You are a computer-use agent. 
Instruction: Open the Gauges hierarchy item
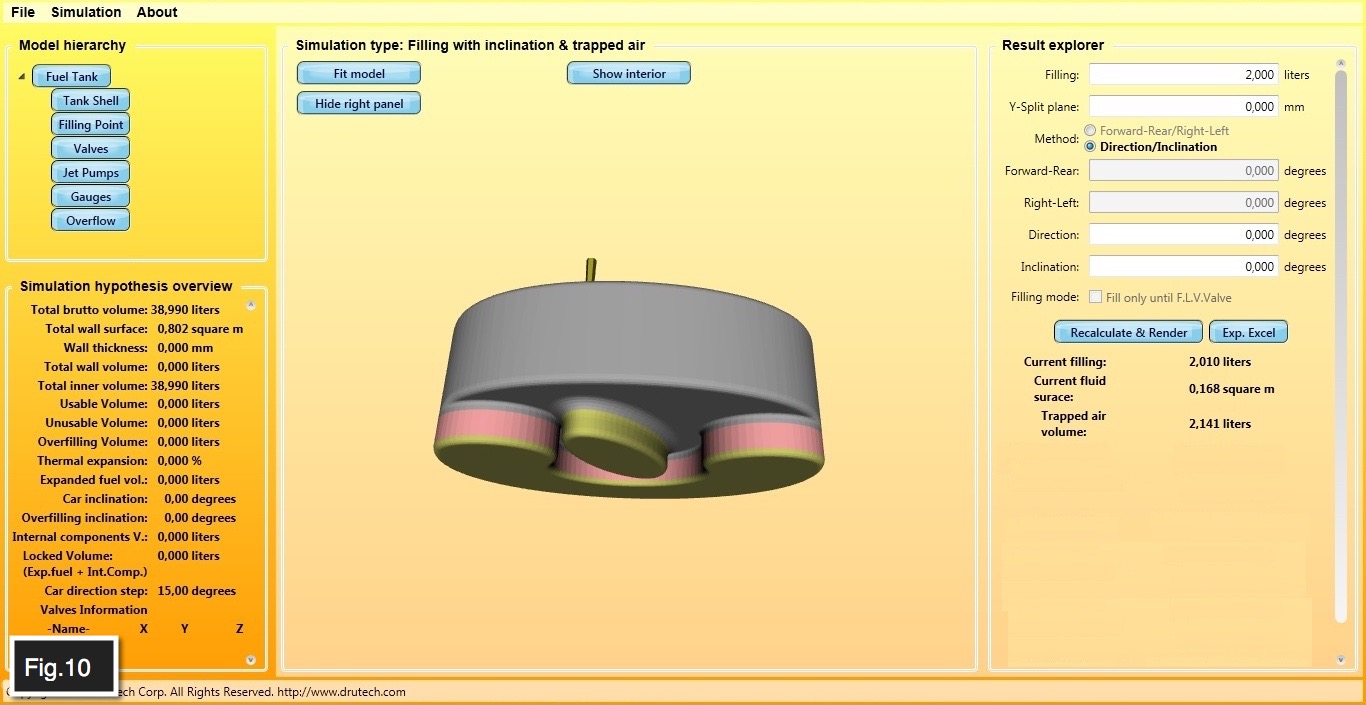91,197
